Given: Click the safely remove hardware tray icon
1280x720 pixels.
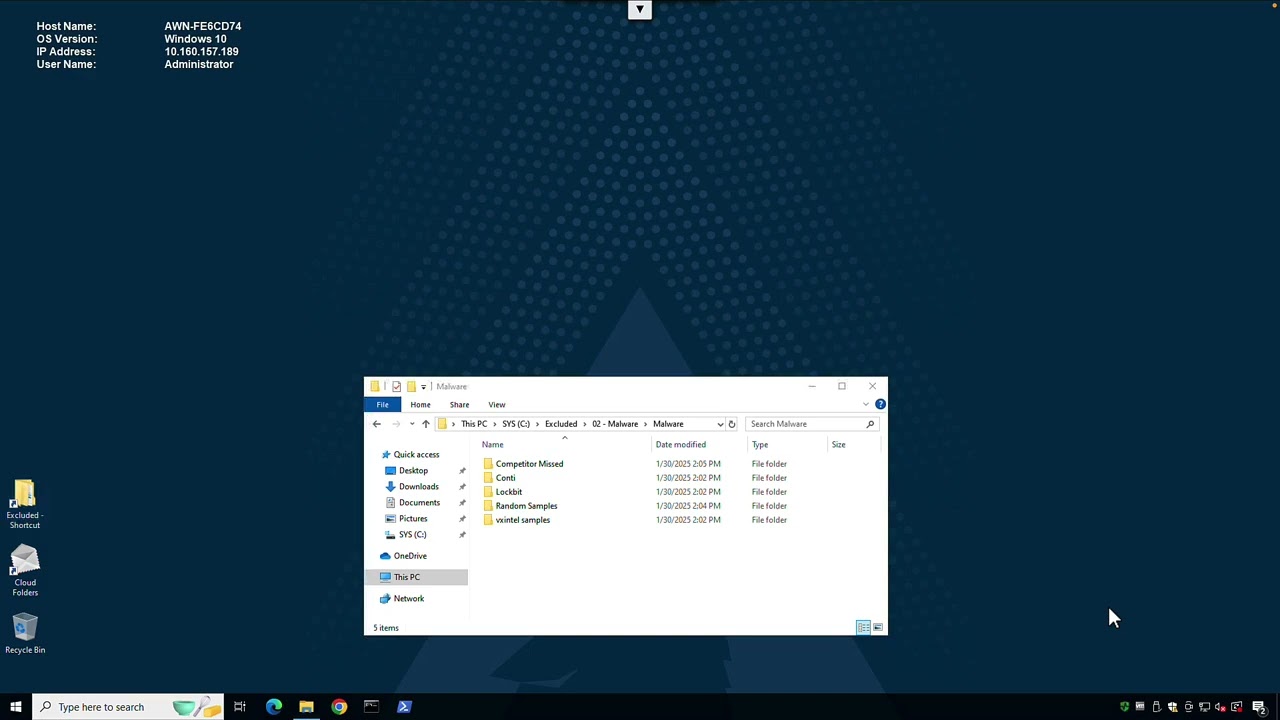Looking at the screenshot, I should pyautogui.click(x=1156, y=707).
